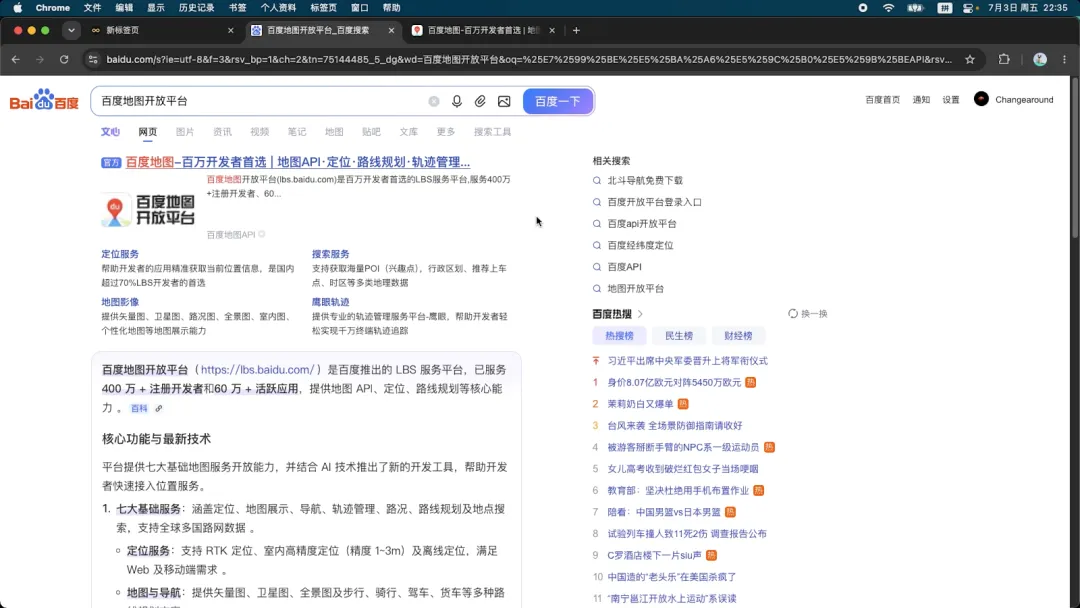Screen dimensions: 1080x608
Task: Open the 笔记 search tab
Action: [x=297, y=132]
